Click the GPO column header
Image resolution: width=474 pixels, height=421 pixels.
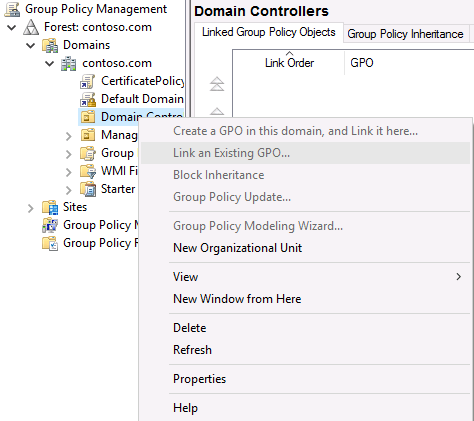pyautogui.click(x=362, y=63)
